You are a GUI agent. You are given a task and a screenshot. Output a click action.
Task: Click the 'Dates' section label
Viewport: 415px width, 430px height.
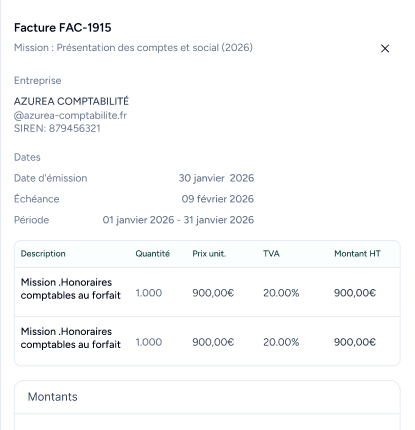pyautogui.click(x=27, y=157)
